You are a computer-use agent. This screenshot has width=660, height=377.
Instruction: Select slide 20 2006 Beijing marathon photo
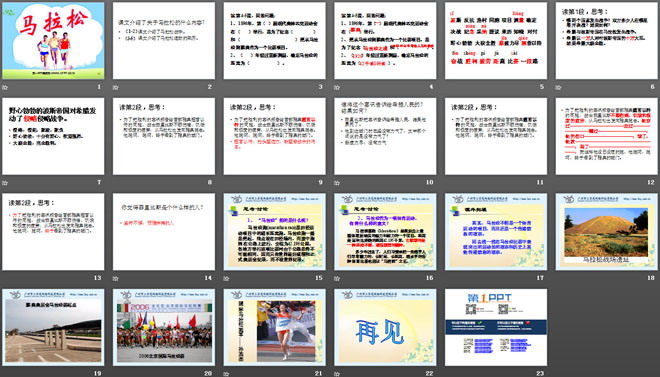click(164, 327)
